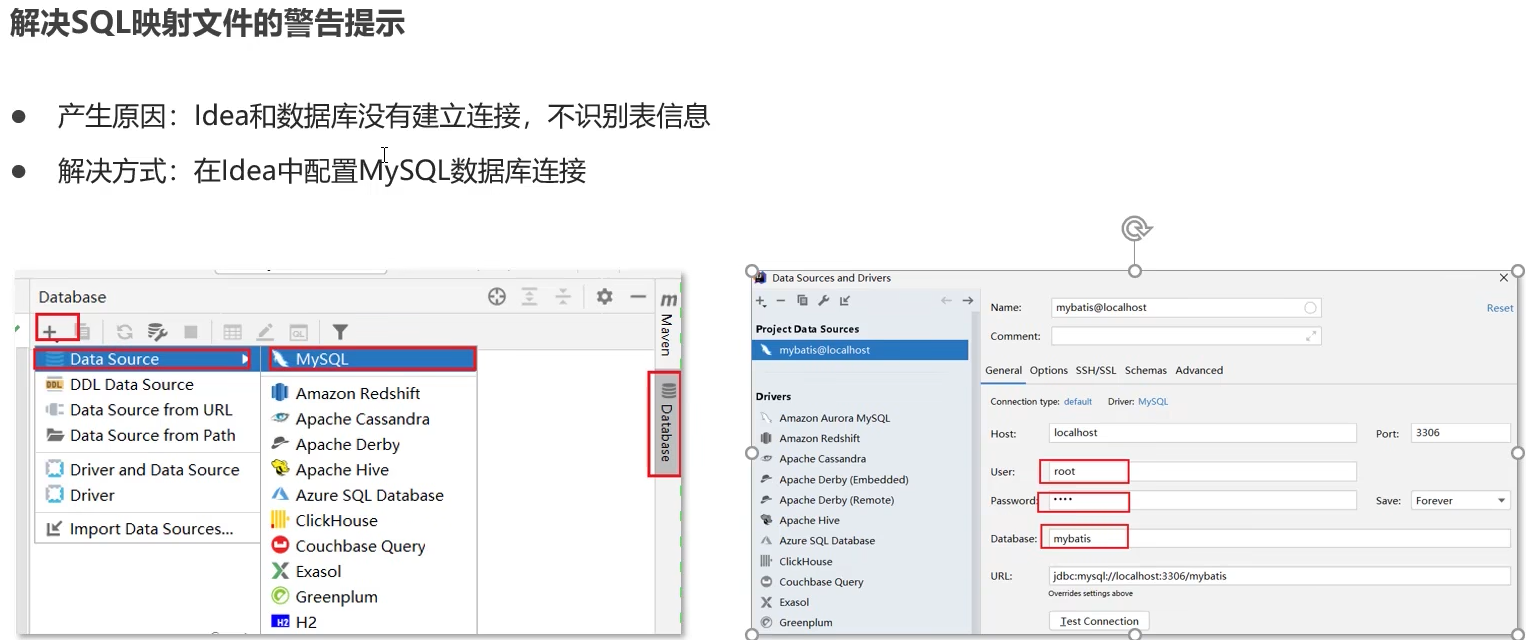1526x640 pixels.
Task: Click the default connection type link
Action: coord(1078,401)
